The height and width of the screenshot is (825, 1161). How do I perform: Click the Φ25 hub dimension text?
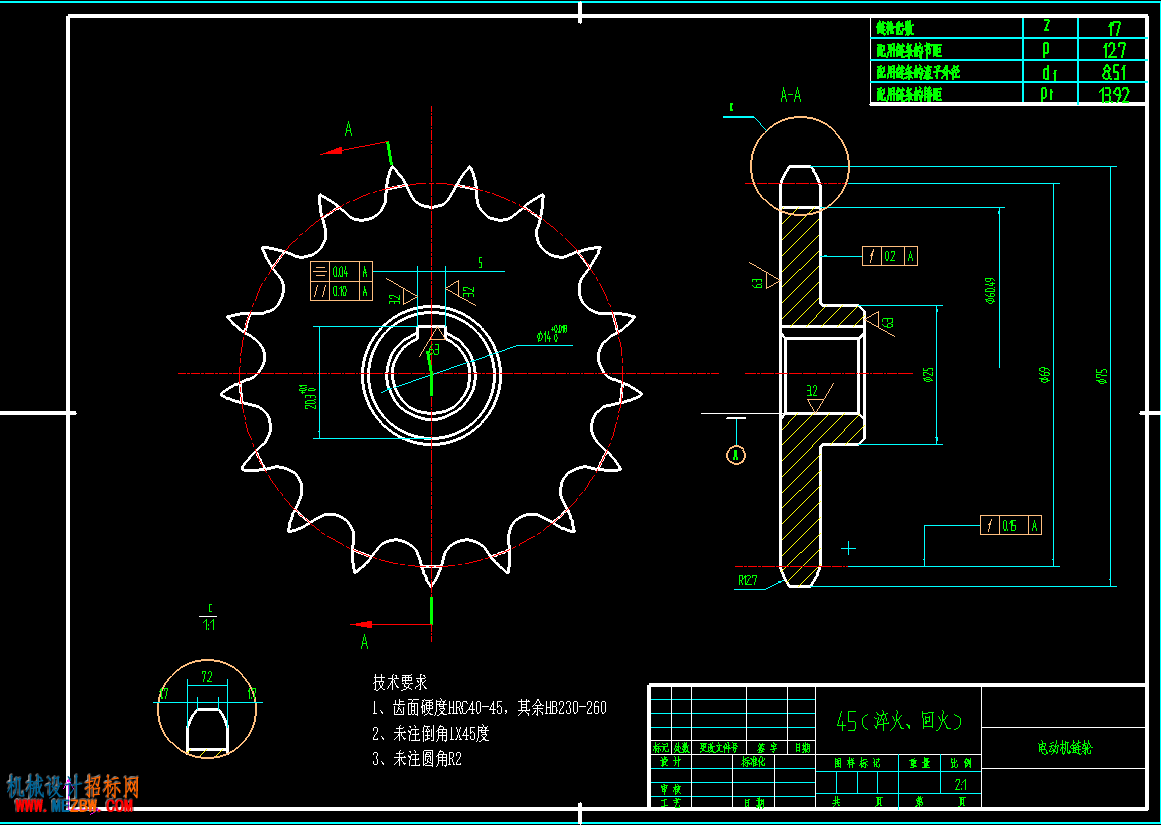pos(929,375)
